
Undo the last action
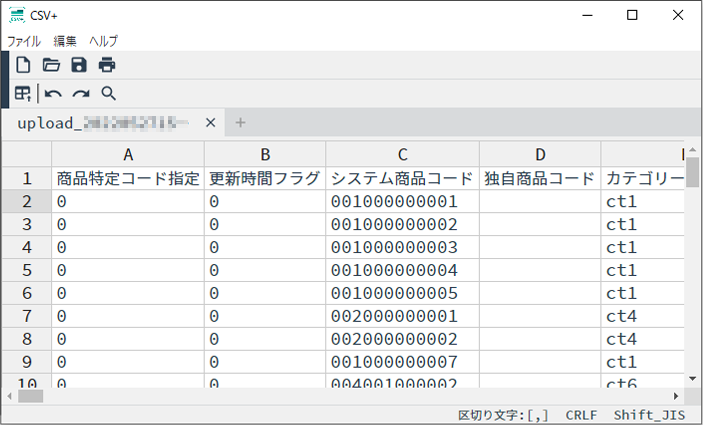tap(53, 94)
